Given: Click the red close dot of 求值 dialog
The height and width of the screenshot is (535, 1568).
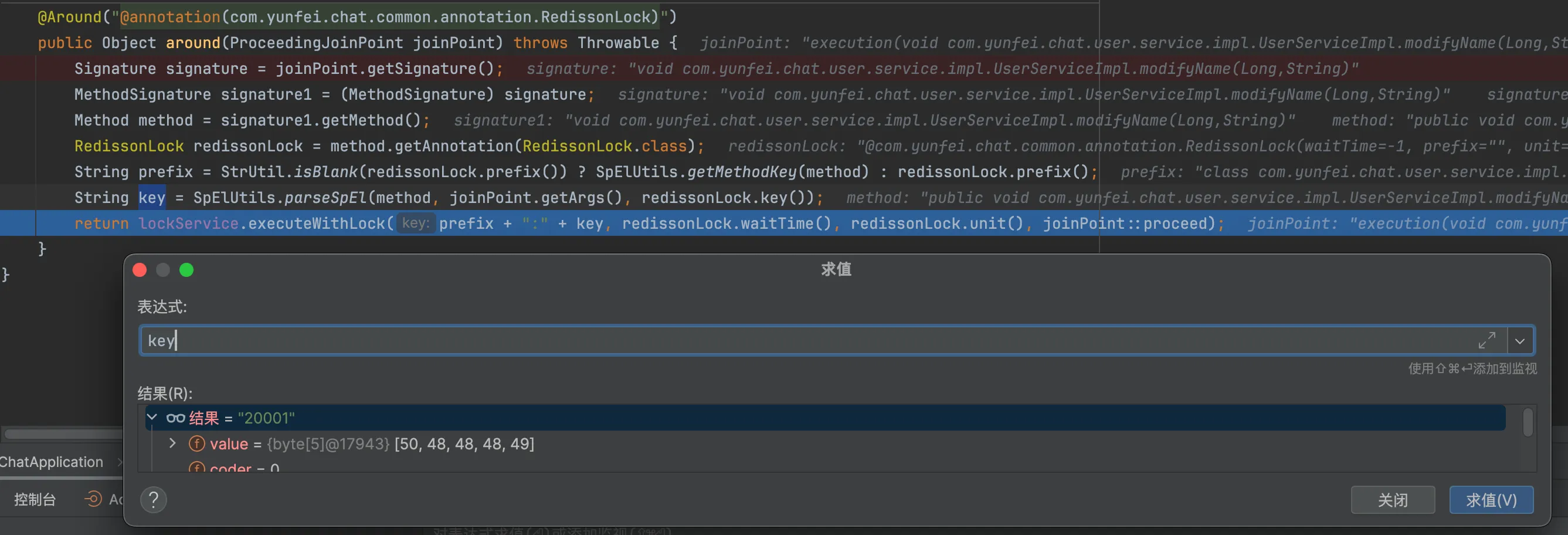Looking at the screenshot, I should [x=140, y=270].
